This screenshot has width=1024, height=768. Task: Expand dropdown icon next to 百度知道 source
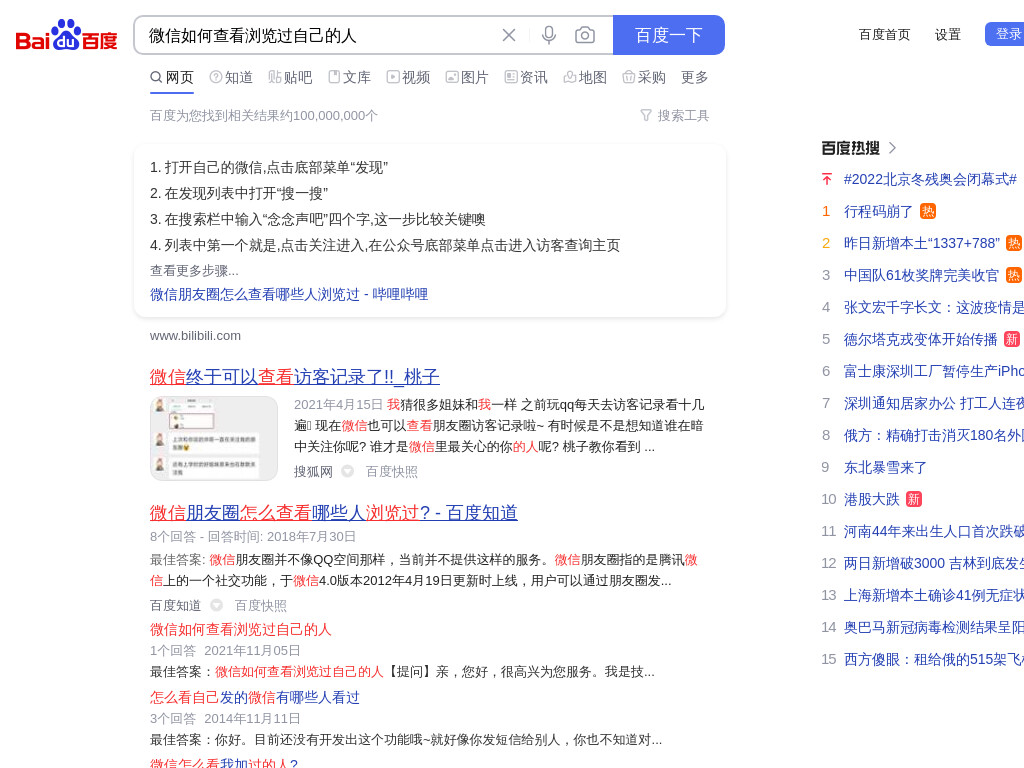pyautogui.click(x=217, y=605)
